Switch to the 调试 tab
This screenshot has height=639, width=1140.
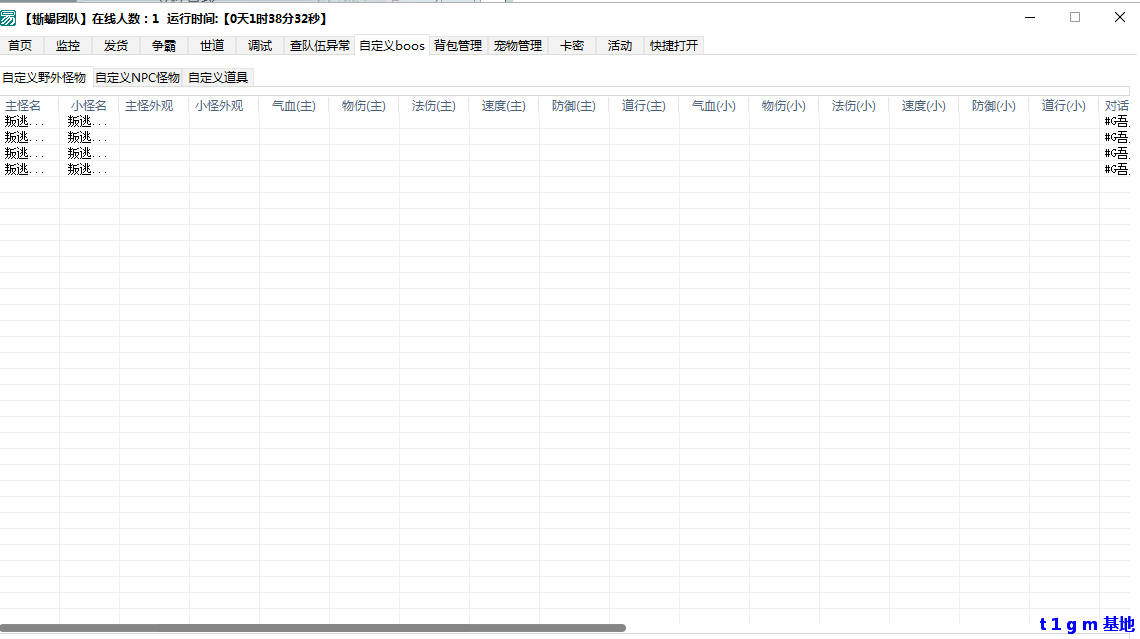point(260,45)
